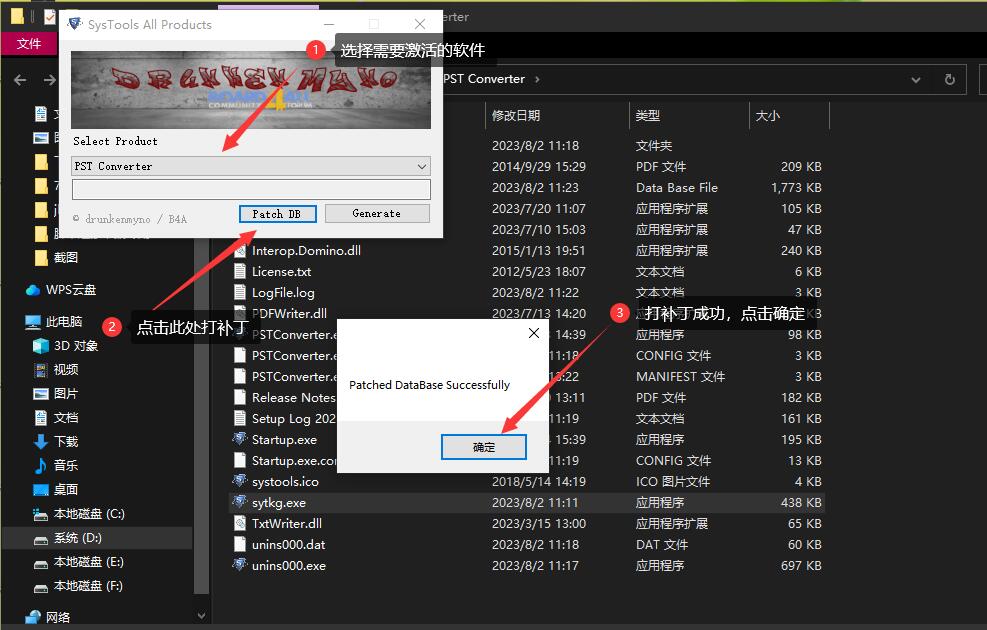Click the navigation pane scroll-down arrow
This screenshot has height=630, width=987.
pos(201,616)
